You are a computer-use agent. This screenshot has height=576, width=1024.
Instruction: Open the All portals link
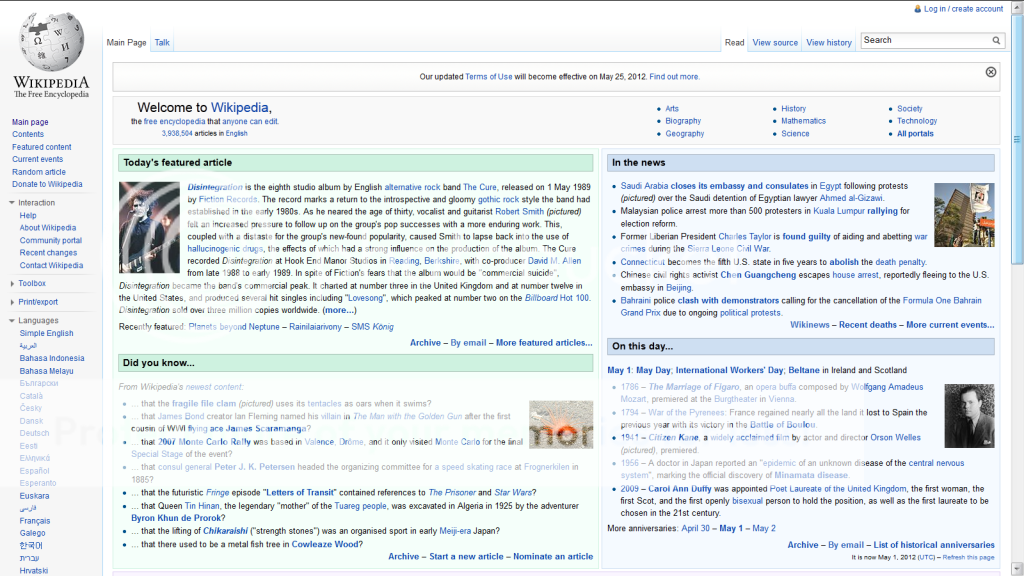point(915,133)
